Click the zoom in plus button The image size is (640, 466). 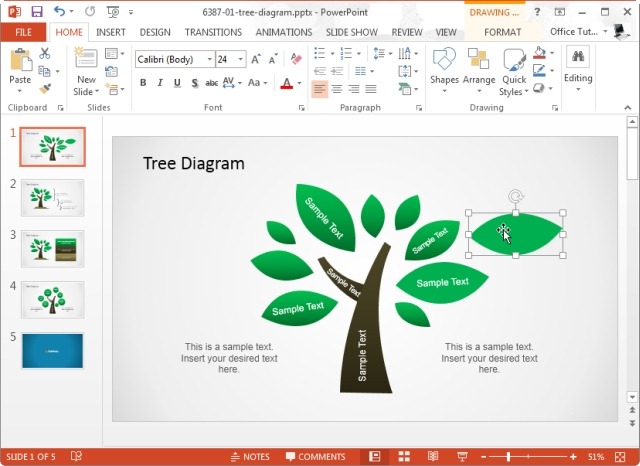(x=573, y=457)
